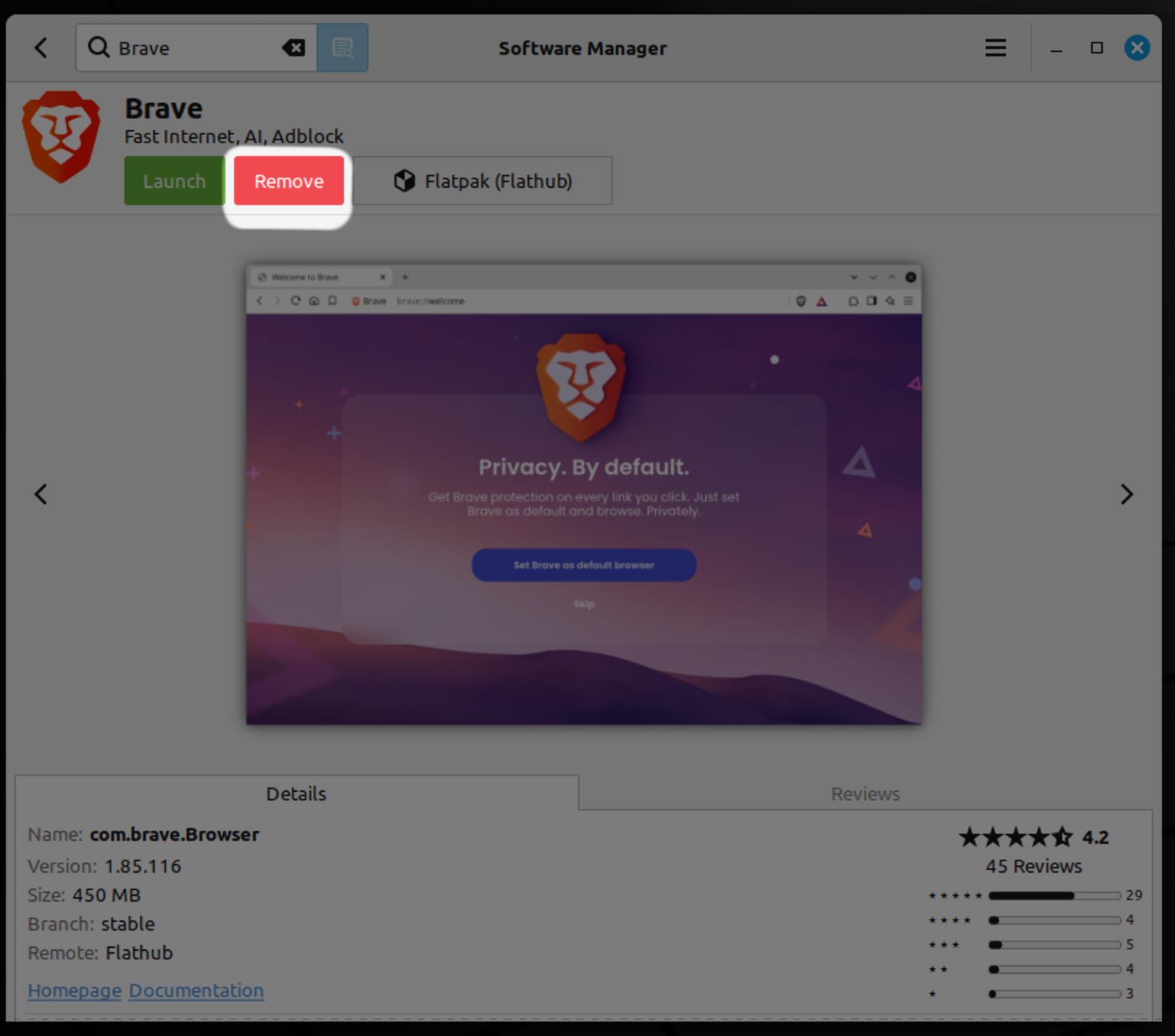This screenshot has height=1036, width=1175.
Task: Minimize the Software Manager window
Action: pos(1056,48)
